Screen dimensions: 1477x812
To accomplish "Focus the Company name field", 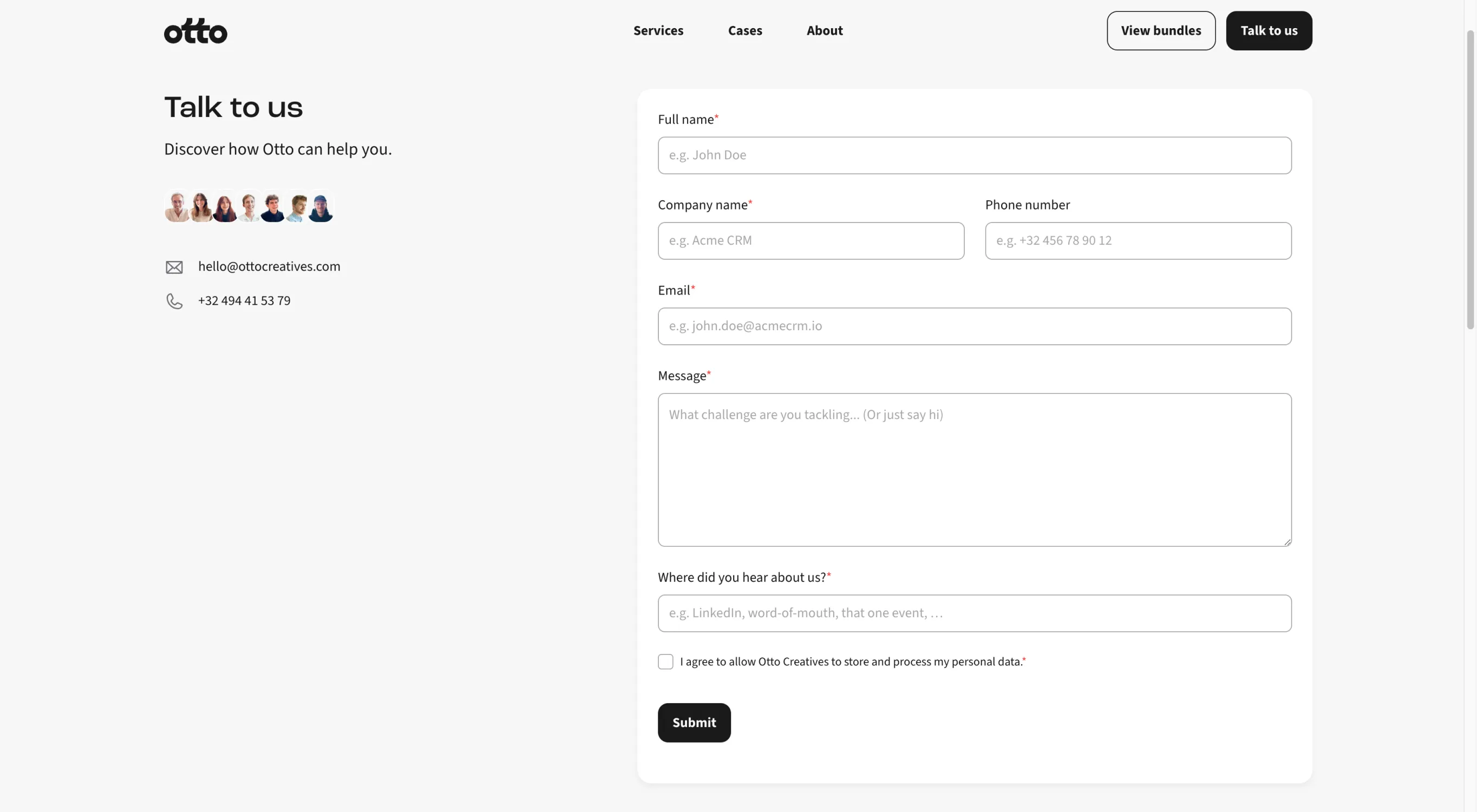I will 811,241.
